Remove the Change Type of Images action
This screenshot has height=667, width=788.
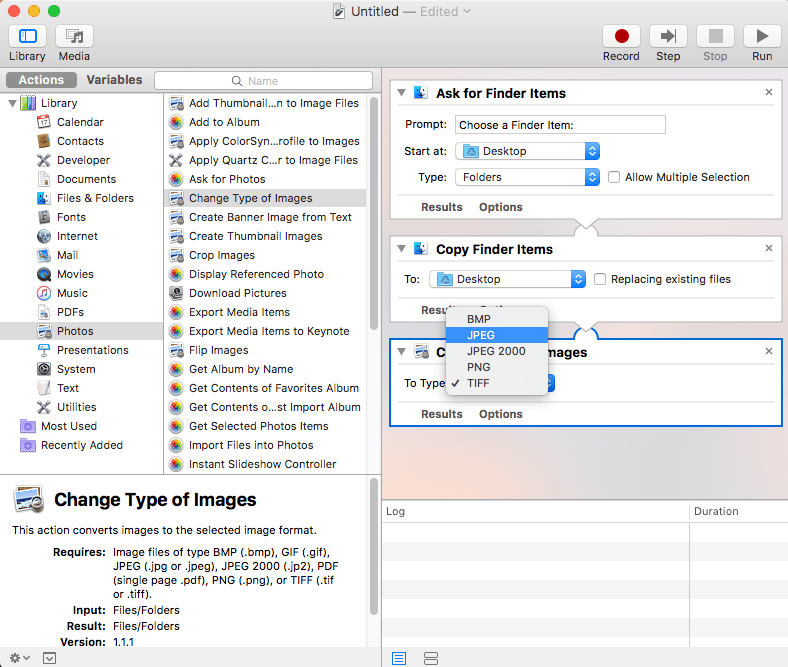768,351
